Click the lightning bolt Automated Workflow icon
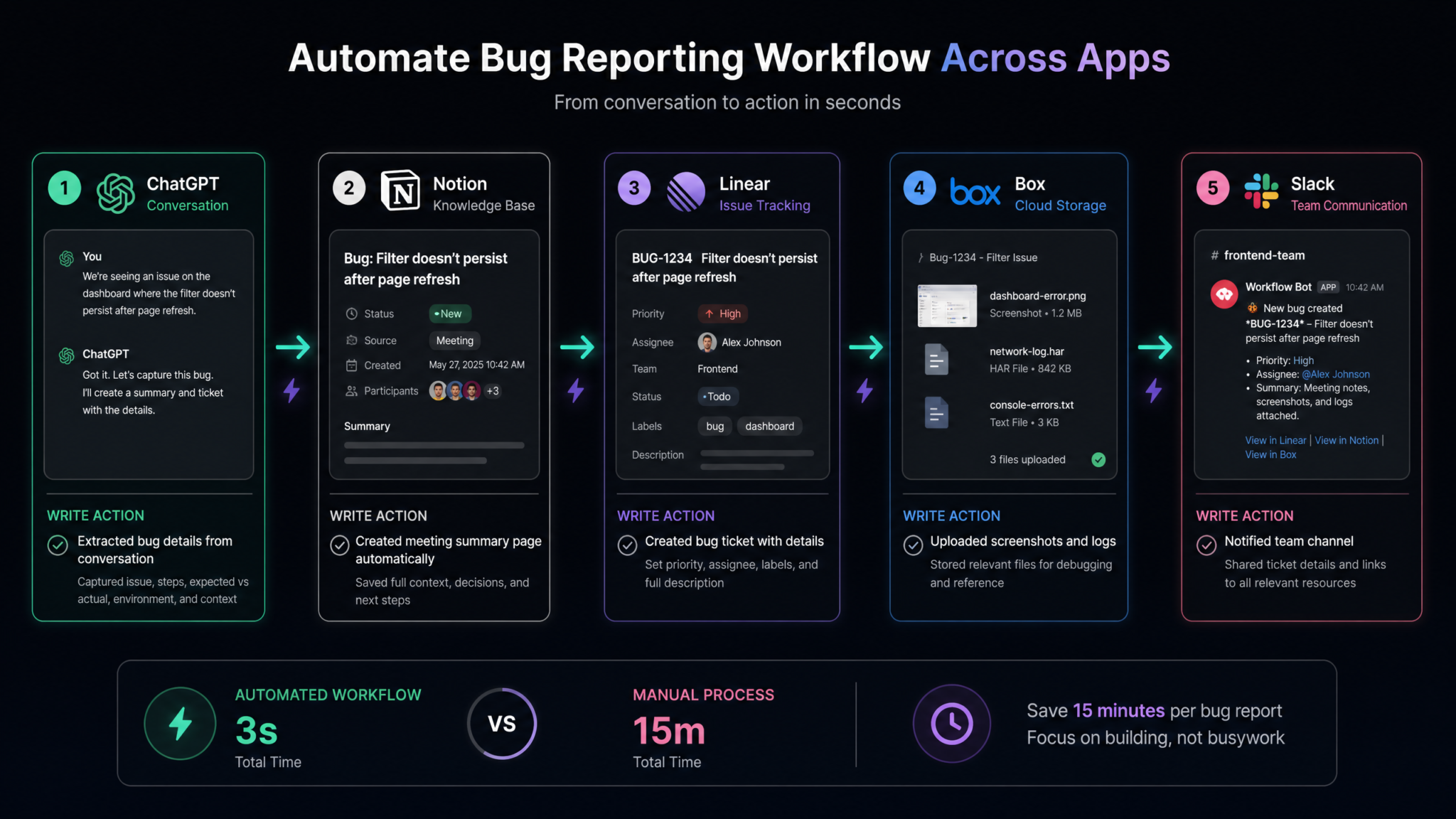 point(180,724)
